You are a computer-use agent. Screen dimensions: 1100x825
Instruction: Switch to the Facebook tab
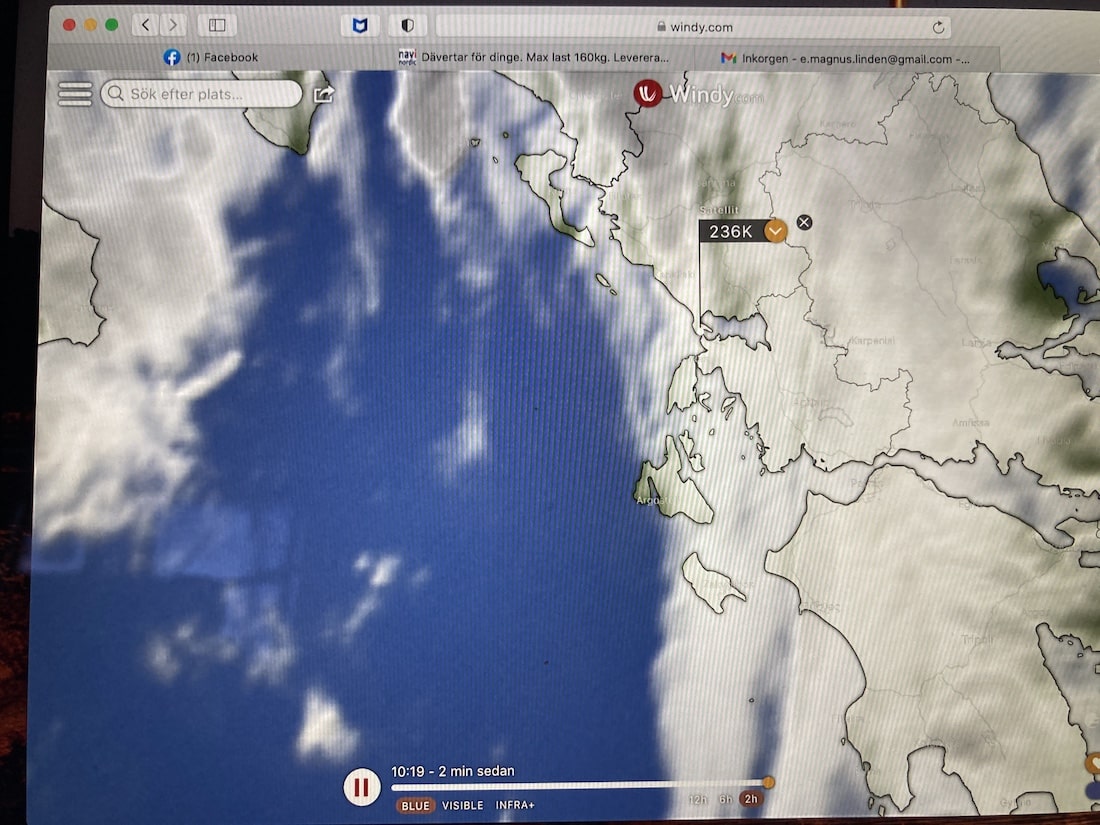pos(211,58)
